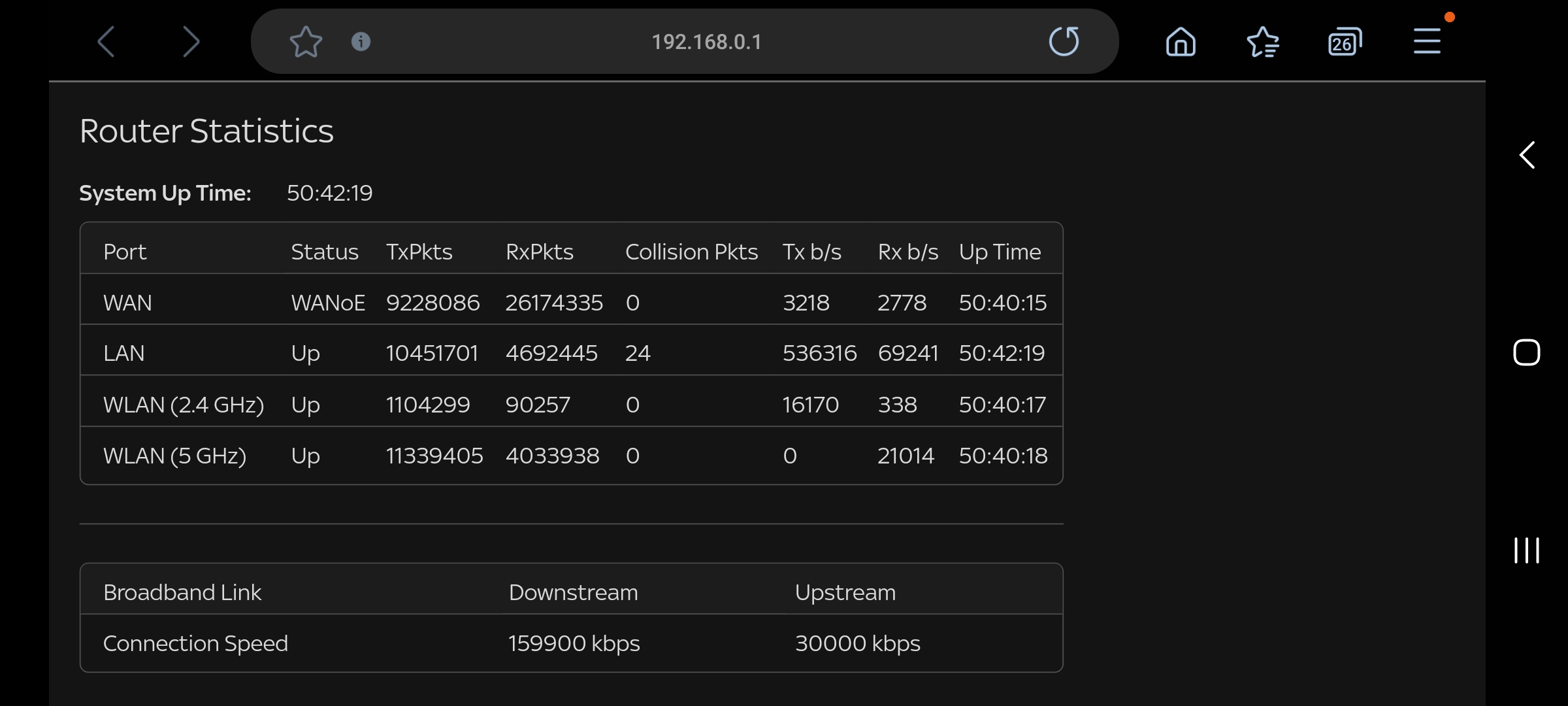Viewport: 1568px width, 706px height.
Task: Click the browser forward arrow
Action: [x=190, y=42]
